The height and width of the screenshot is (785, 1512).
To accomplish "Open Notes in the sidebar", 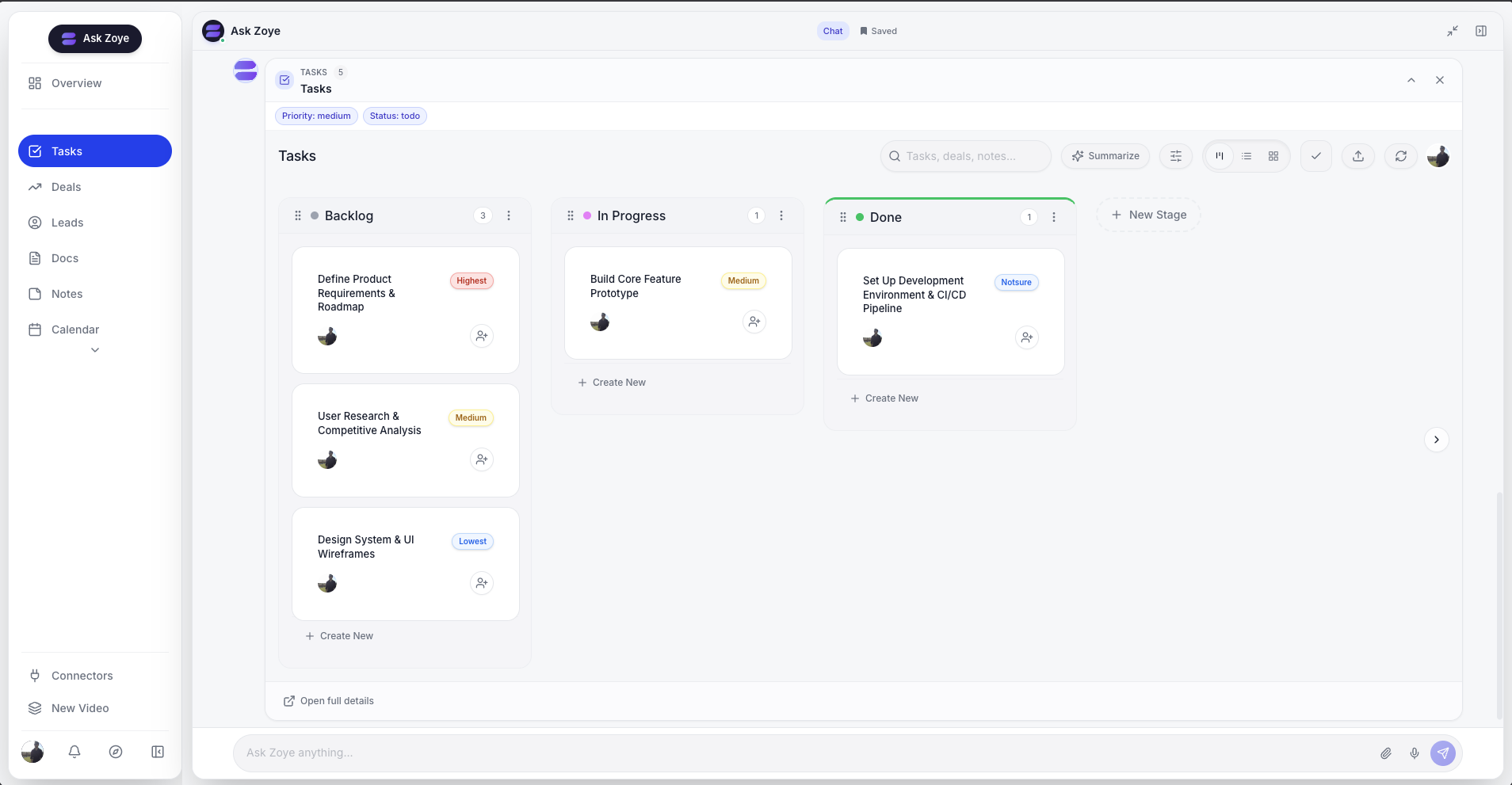I will [95, 294].
